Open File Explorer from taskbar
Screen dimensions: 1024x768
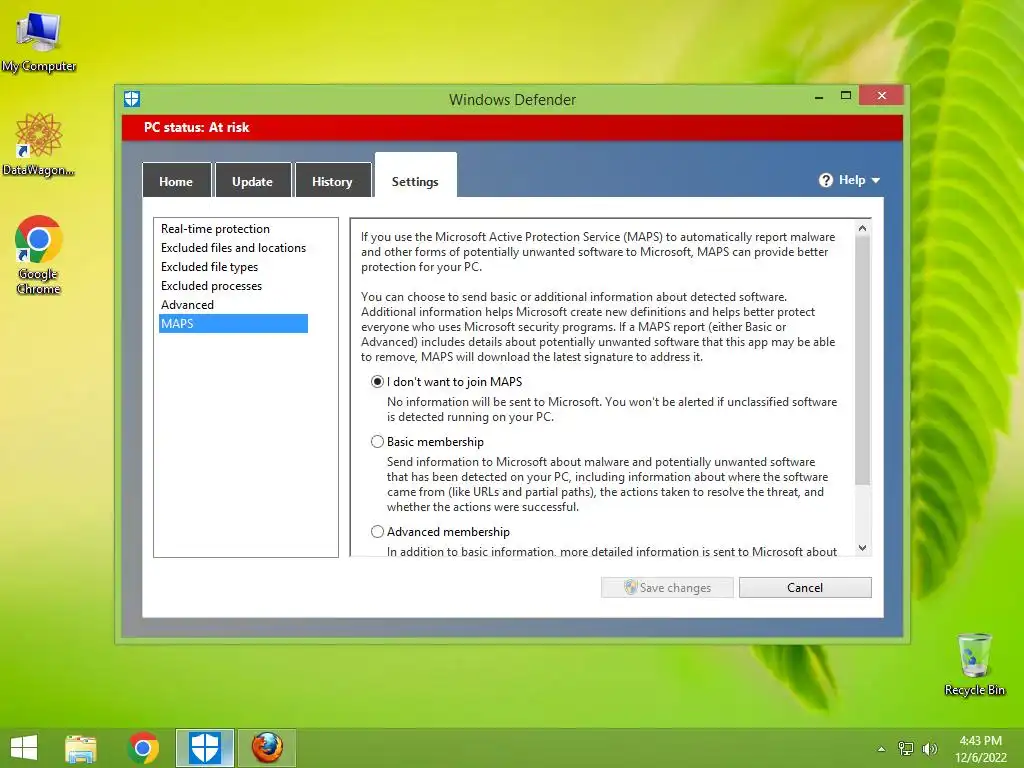click(x=81, y=748)
